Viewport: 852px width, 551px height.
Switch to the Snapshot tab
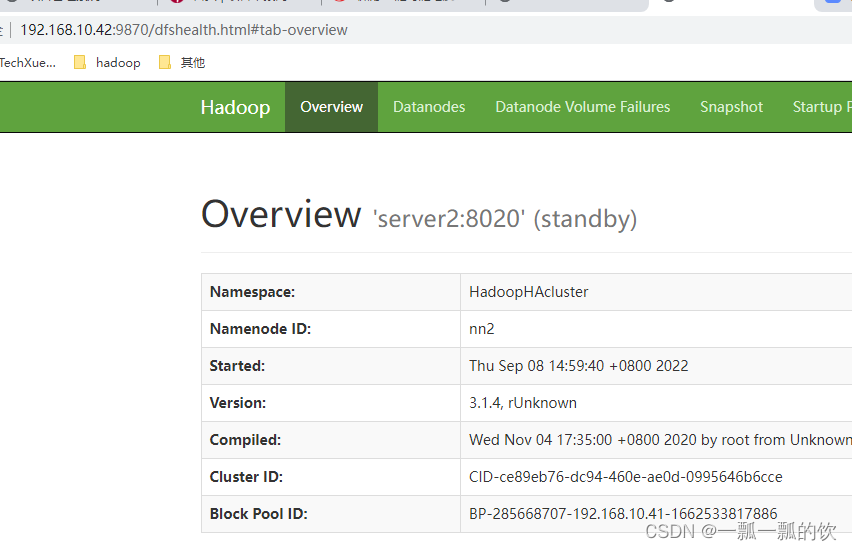(731, 107)
